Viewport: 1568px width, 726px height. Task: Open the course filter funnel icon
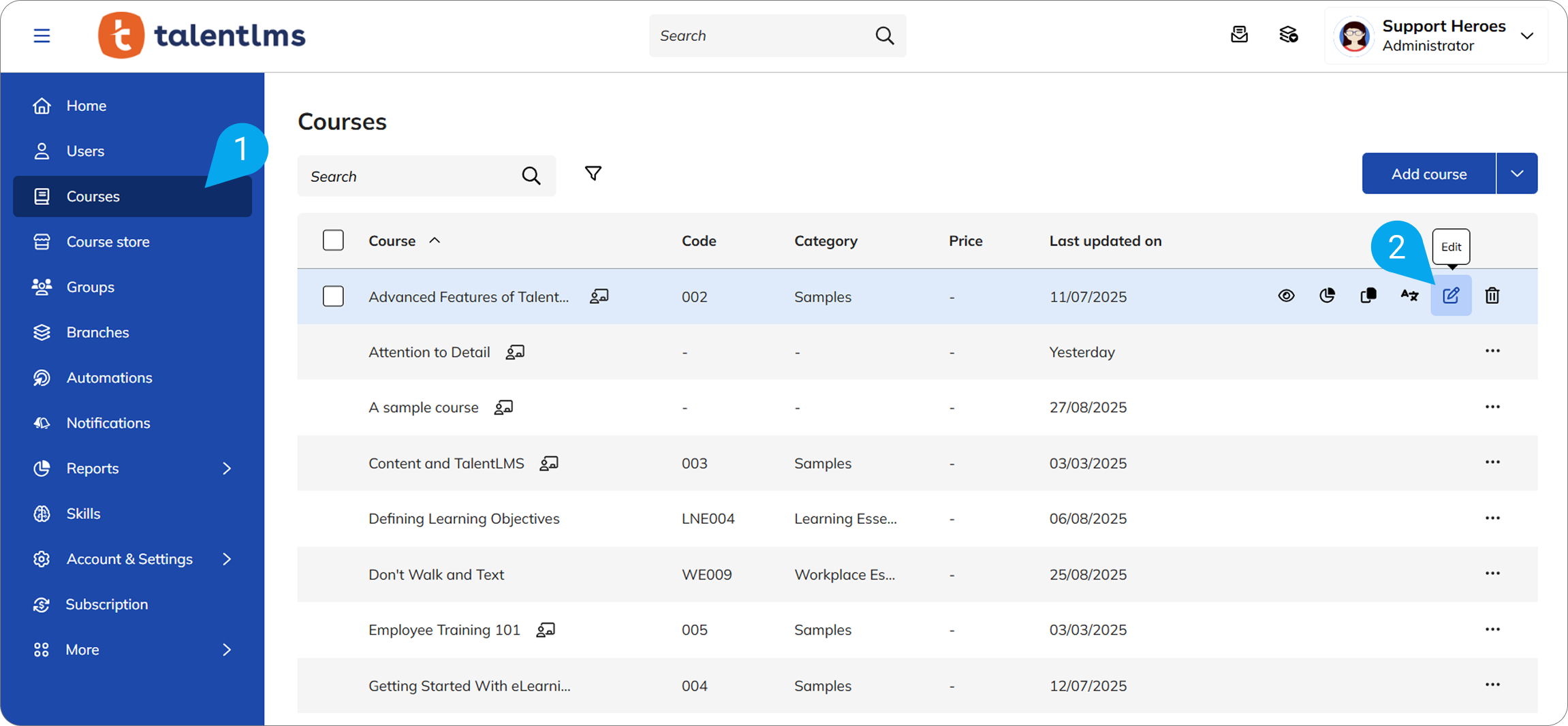coord(593,174)
